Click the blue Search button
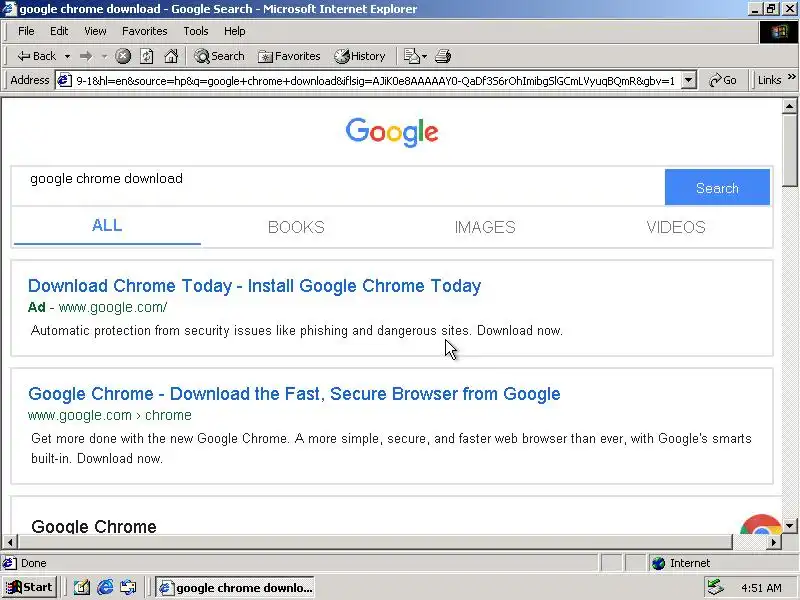This screenshot has height=600, width=800. [717, 187]
